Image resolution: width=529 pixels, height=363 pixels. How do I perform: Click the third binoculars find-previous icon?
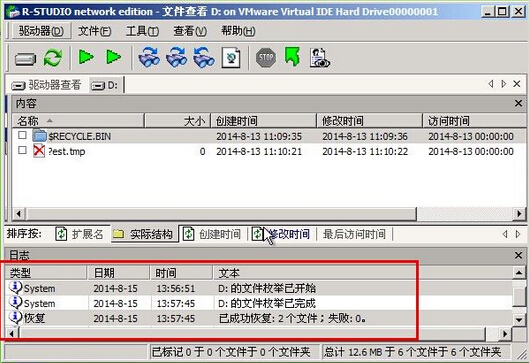[x=204, y=58]
